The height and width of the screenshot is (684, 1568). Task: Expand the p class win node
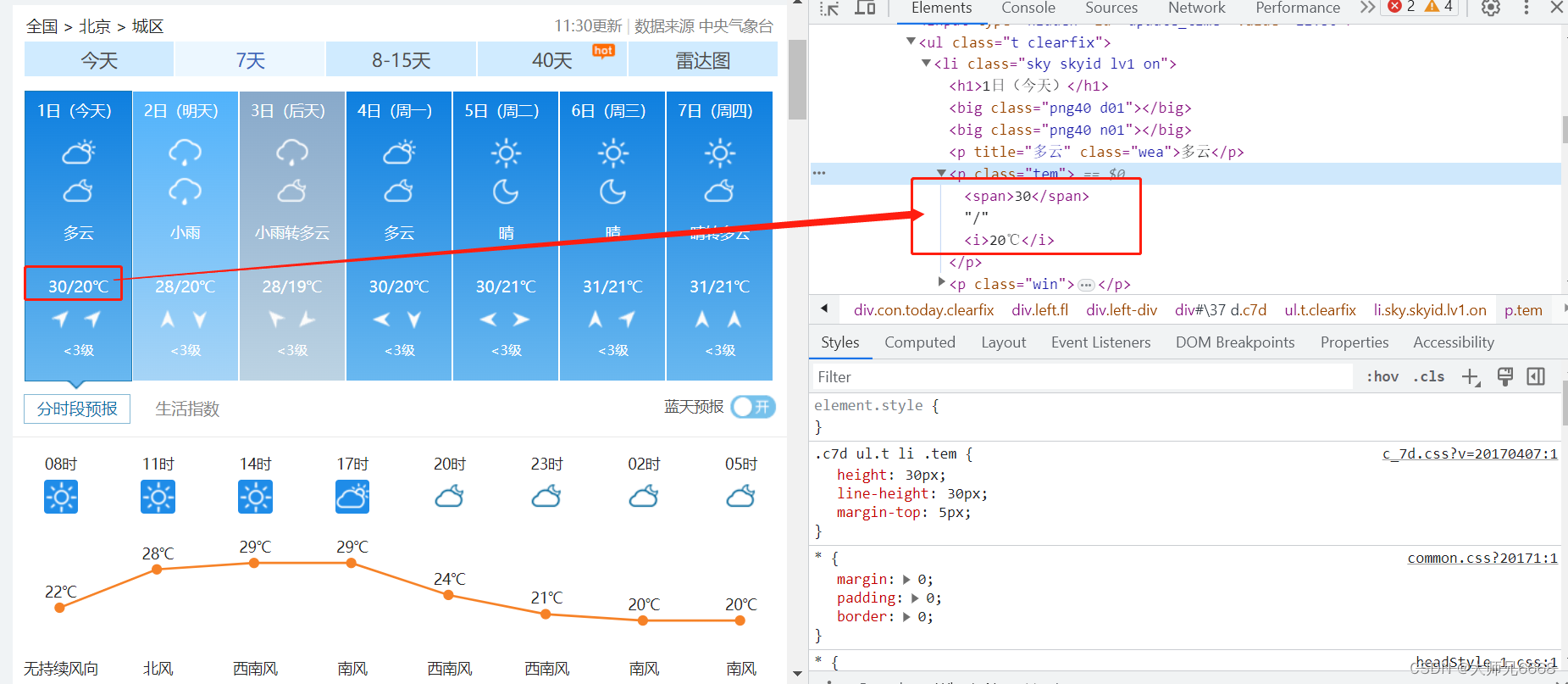pyautogui.click(x=941, y=282)
